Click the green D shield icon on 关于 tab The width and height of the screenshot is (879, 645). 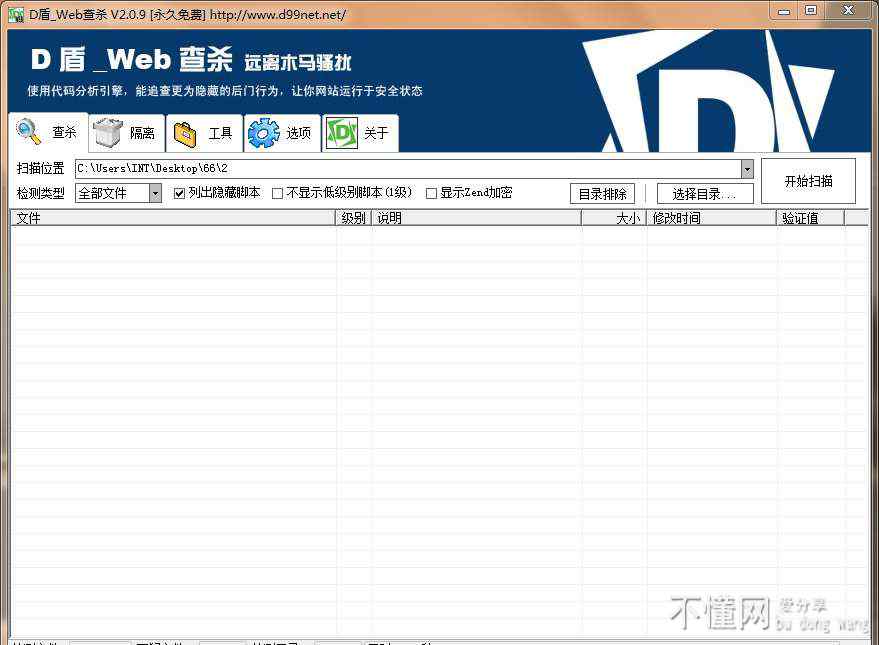pos(342,133)
